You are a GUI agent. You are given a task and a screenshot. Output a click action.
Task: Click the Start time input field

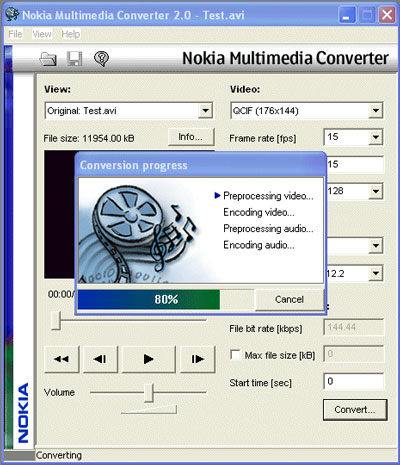click(x=354, y=381)
